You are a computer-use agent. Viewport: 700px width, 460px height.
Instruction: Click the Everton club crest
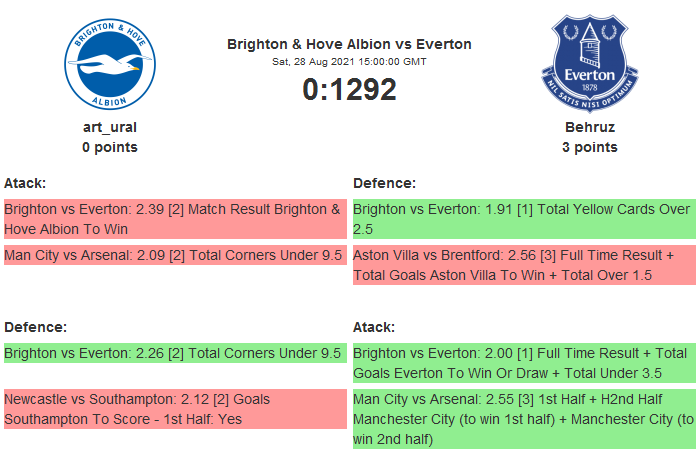pos(589,65)
